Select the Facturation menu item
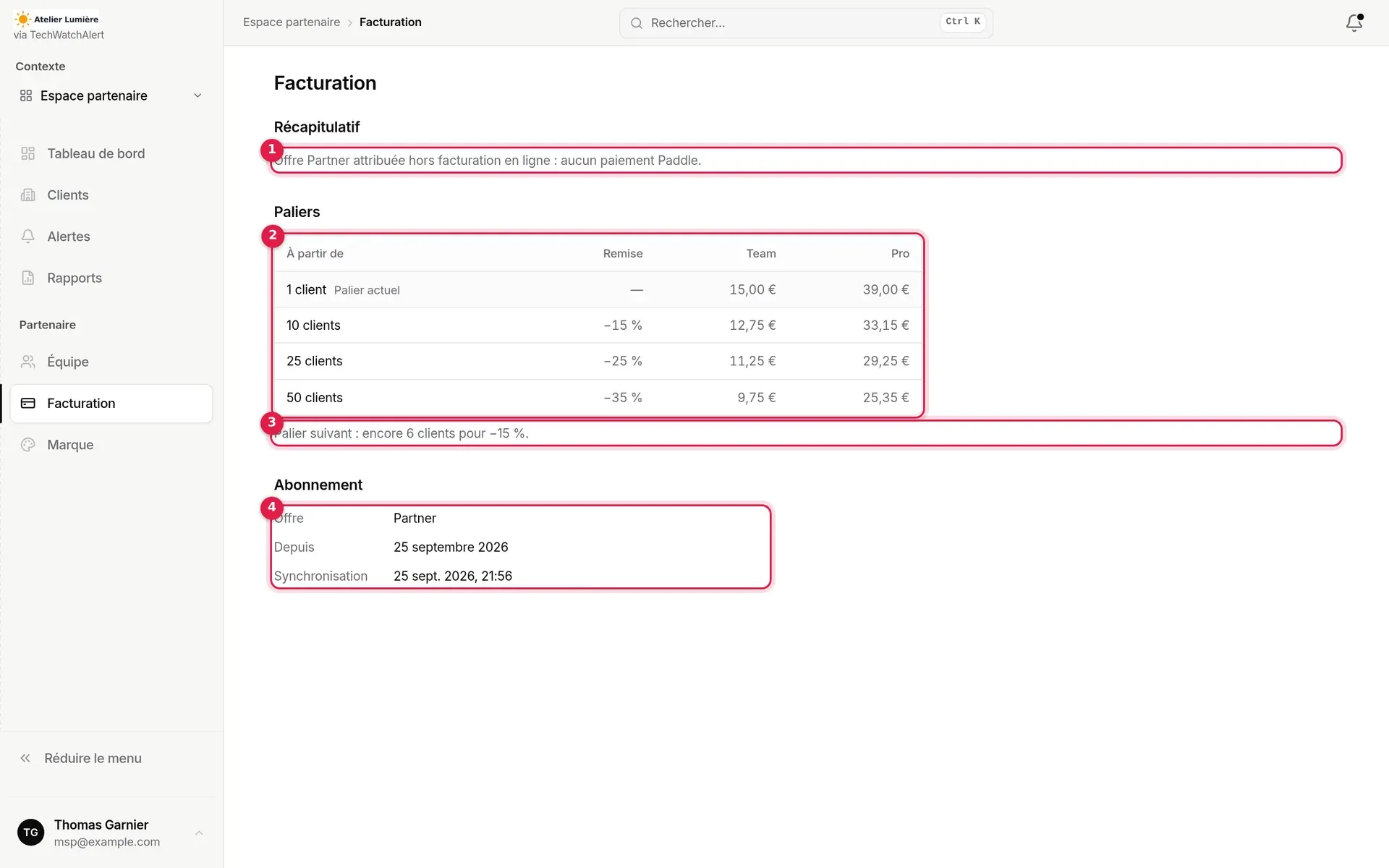Image resolution: width=1389 pixels, height=868 pixels. [x=111, y=404]
